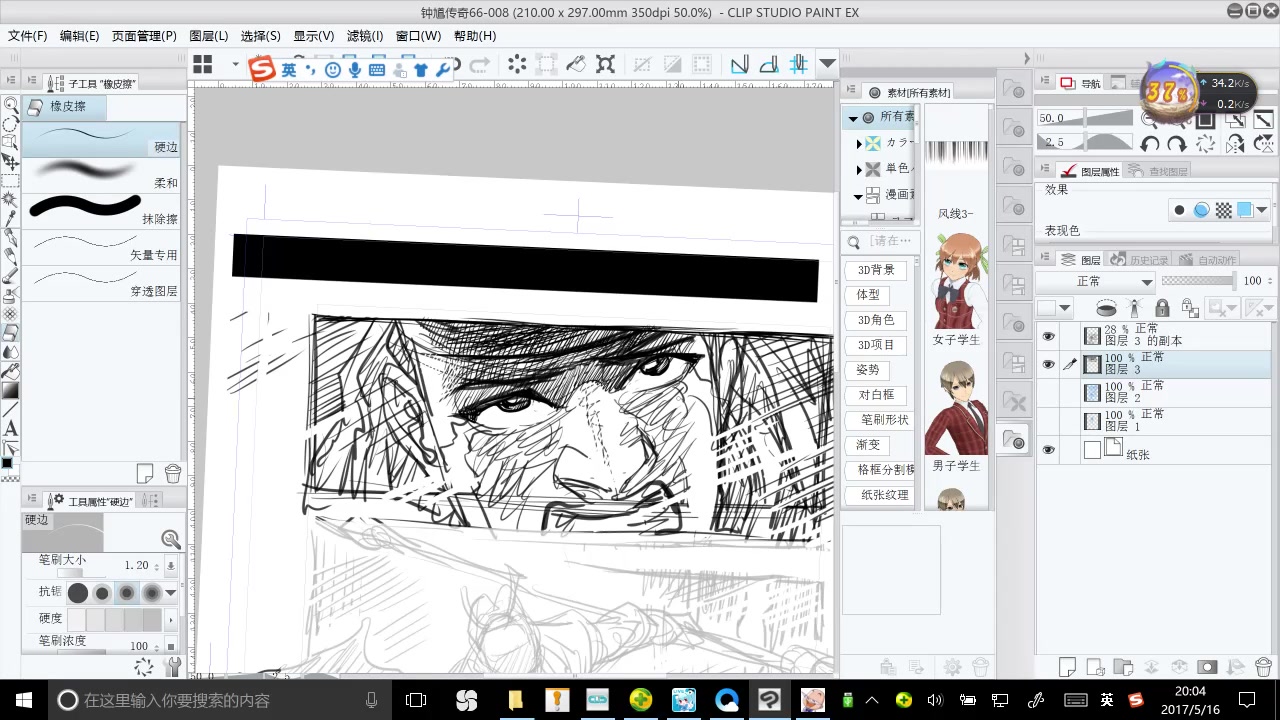The width and height of the screenshot is (1280, 720).
Task: Open command bar overflow dropdown arrow
Action: coord(827,65)
